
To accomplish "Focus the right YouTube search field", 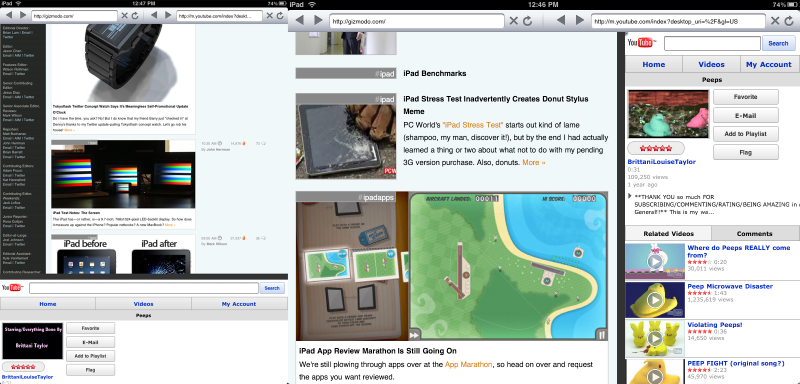I will [x=712, y=43].
